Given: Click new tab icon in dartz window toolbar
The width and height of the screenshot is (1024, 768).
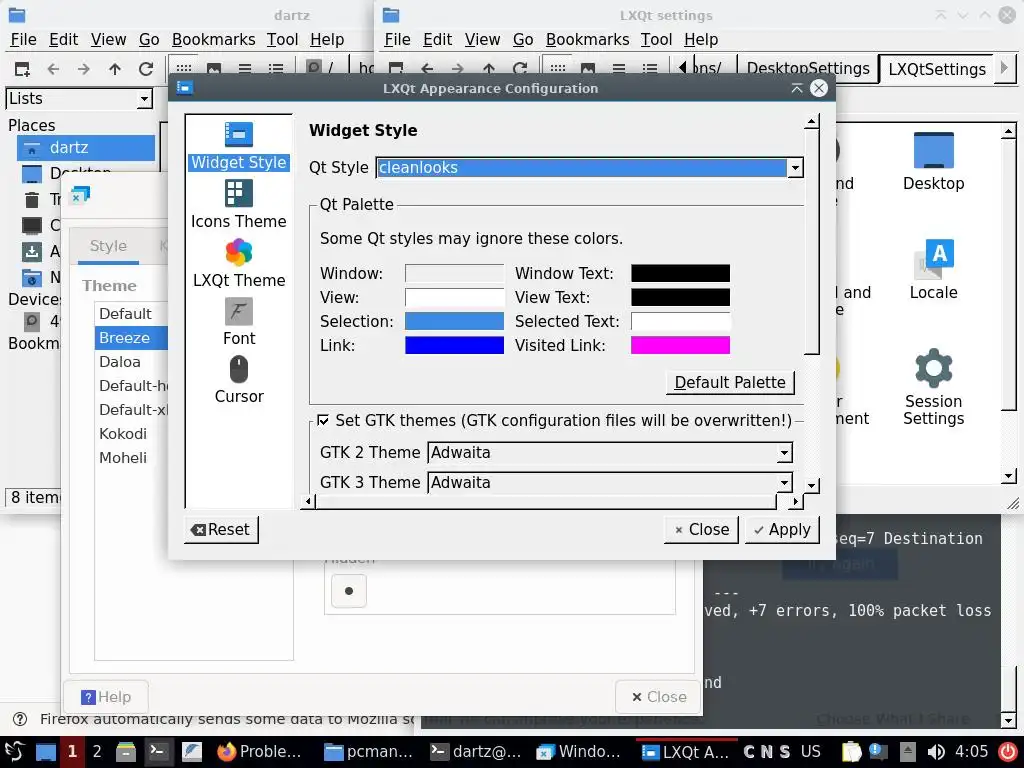Looking at the screenshot, I should click(x=22, y=69).
